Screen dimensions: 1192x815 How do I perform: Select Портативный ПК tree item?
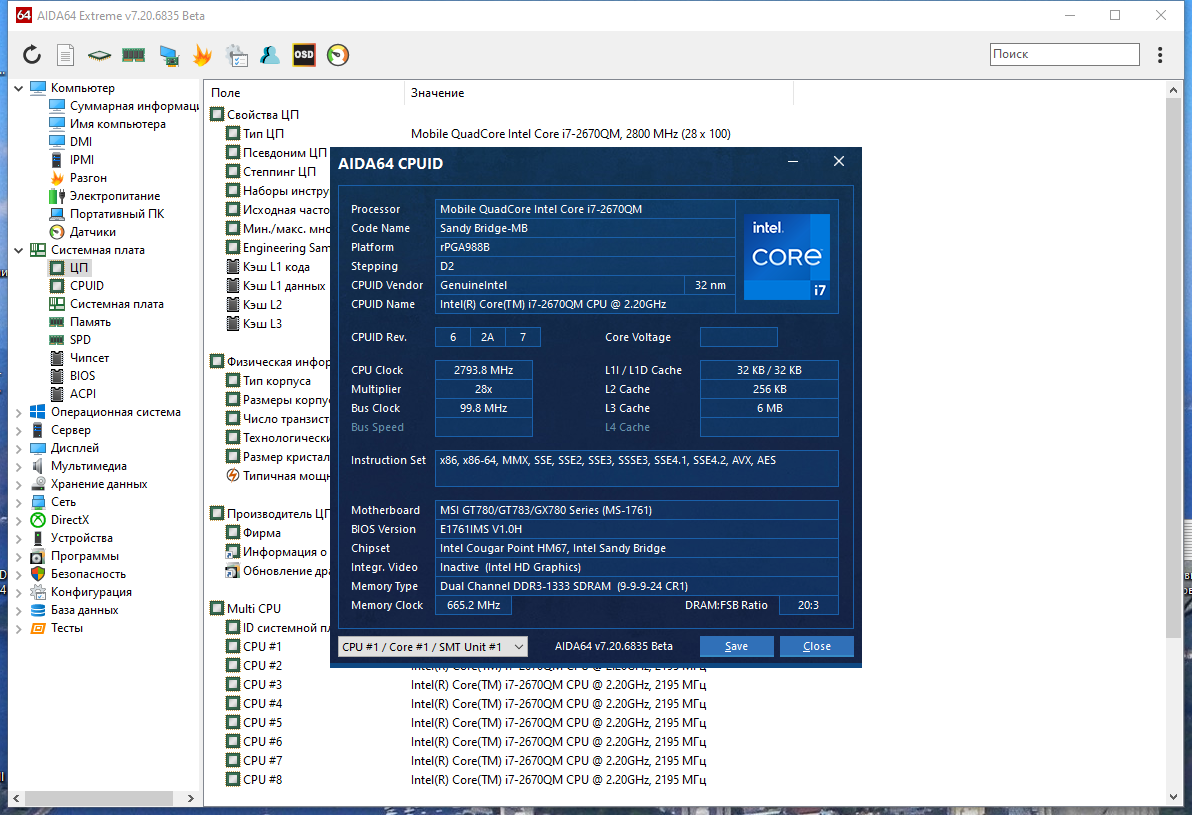(x=106, y=214)
